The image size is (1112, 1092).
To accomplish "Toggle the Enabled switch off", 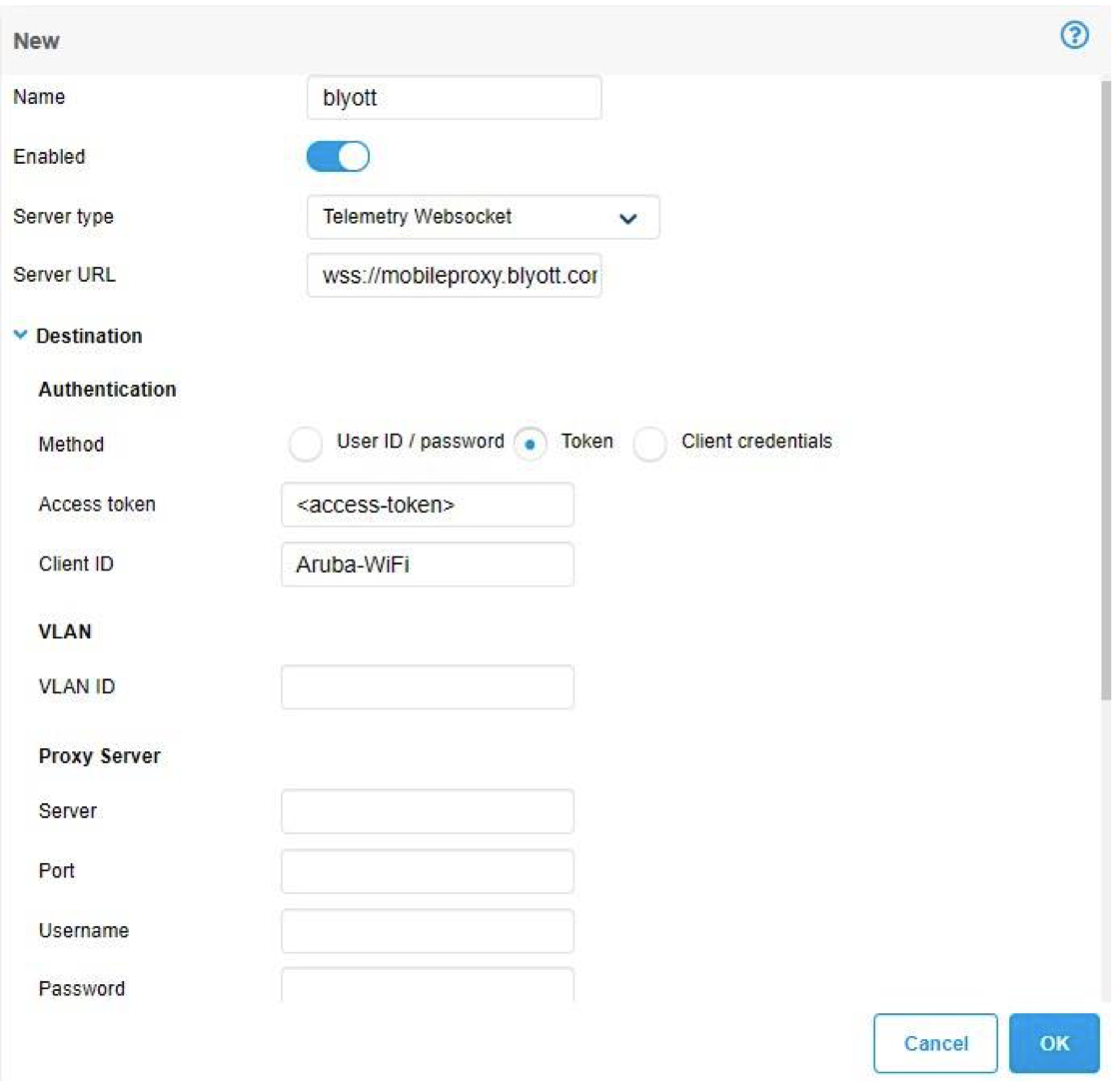I will tap(338, 157).
